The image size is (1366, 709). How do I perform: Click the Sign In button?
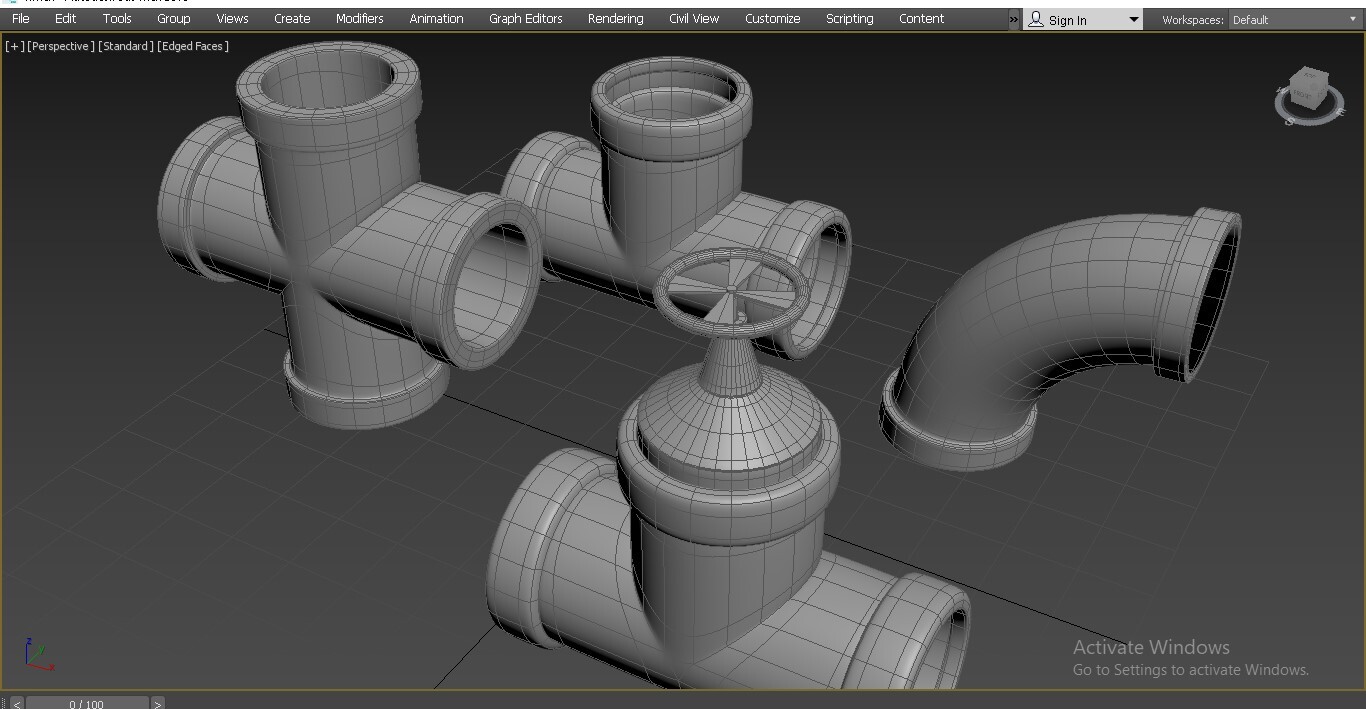coord(1067,19)
